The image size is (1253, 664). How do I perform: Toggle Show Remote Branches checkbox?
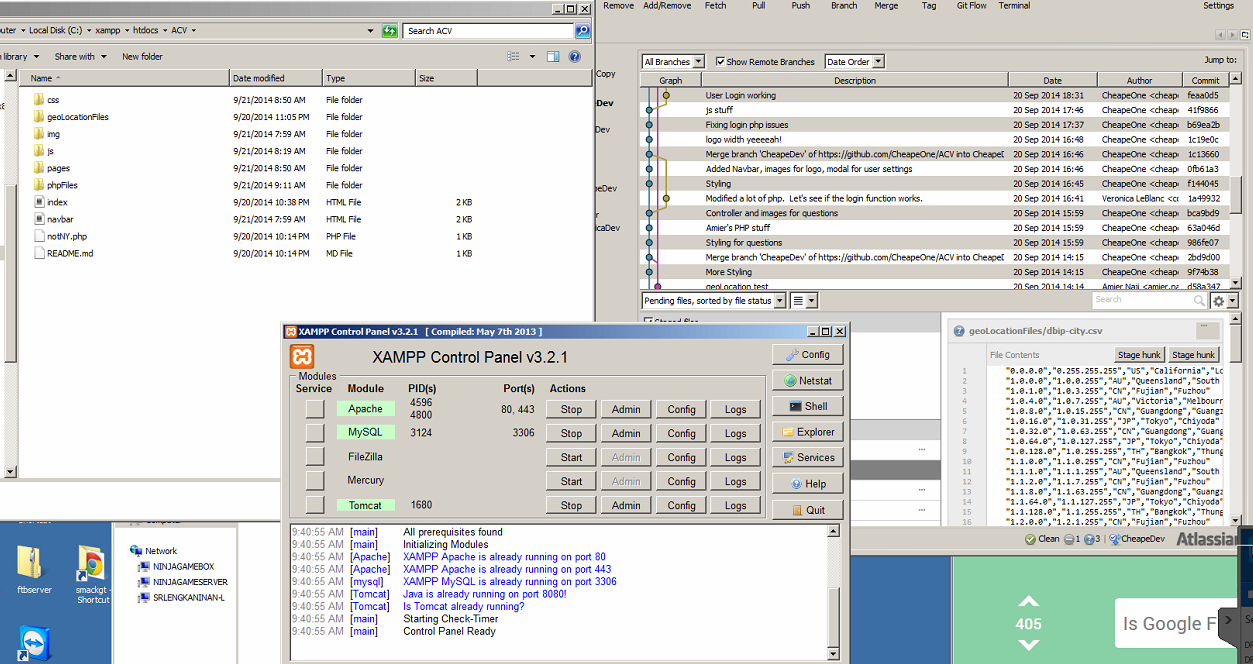[x=720, y=62]
